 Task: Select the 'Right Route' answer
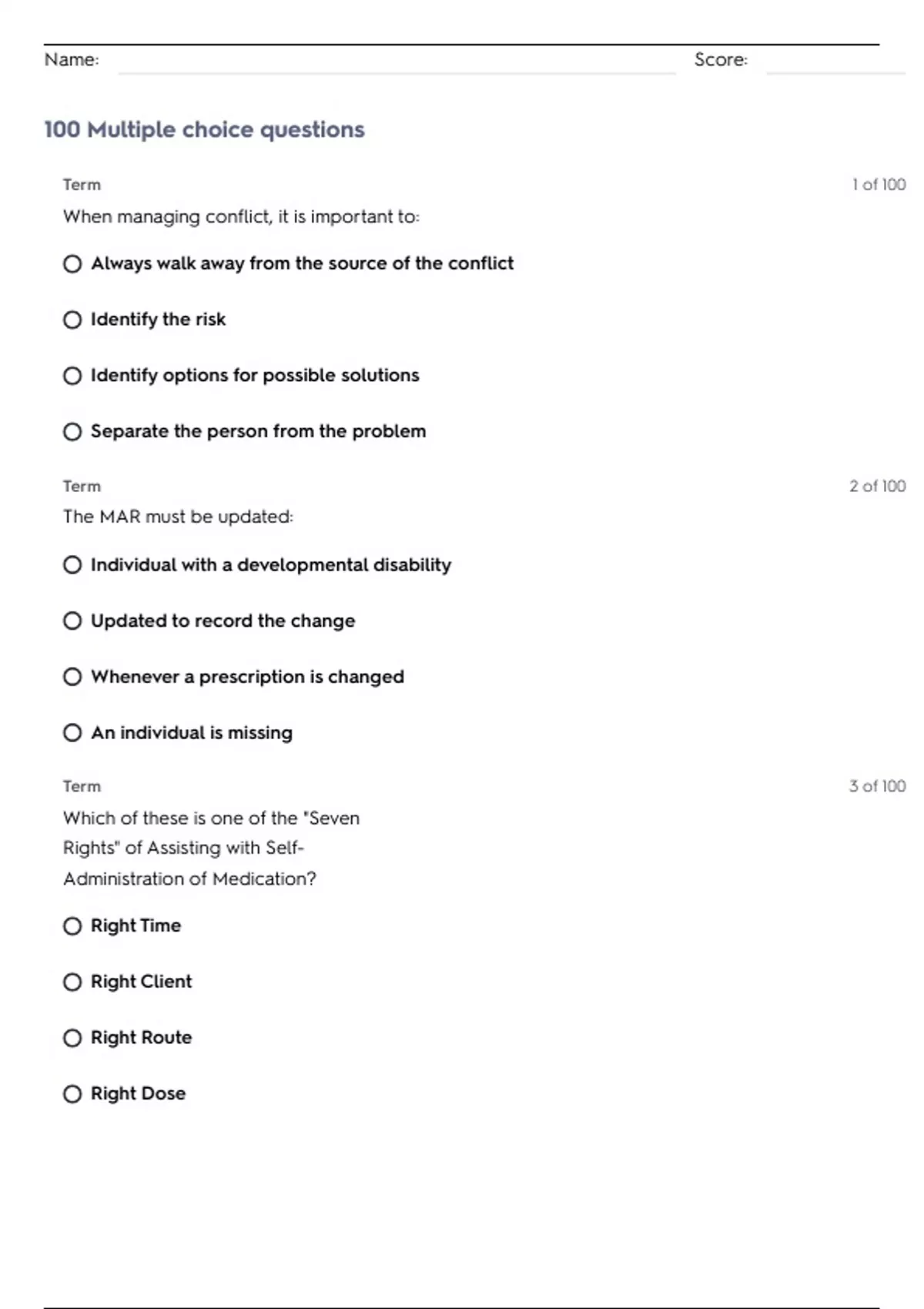coord(72,1038)
